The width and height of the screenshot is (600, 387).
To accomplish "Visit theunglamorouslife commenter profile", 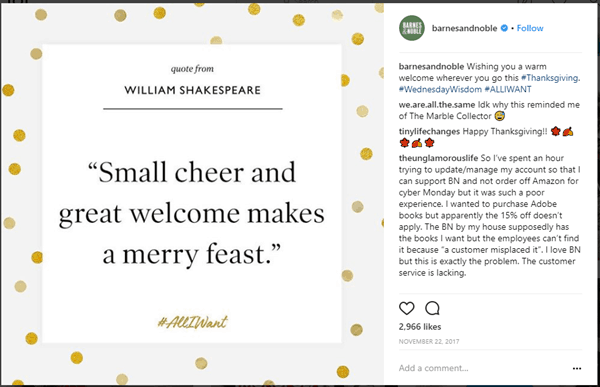I will point(438,158).
